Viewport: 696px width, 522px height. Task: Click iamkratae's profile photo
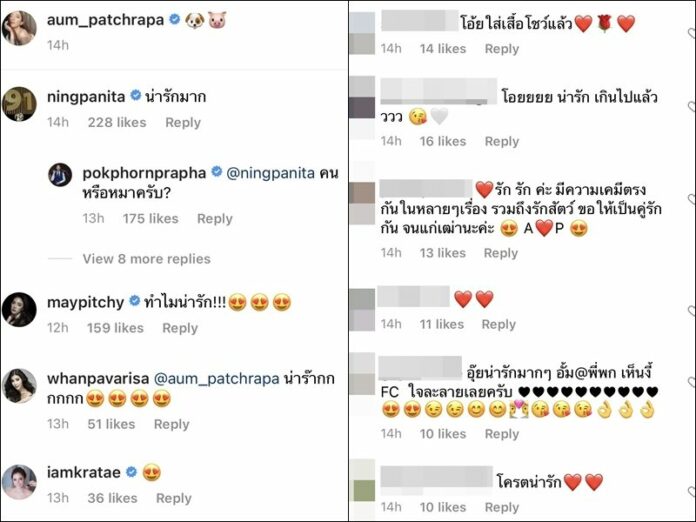click(x=19, y=482)
